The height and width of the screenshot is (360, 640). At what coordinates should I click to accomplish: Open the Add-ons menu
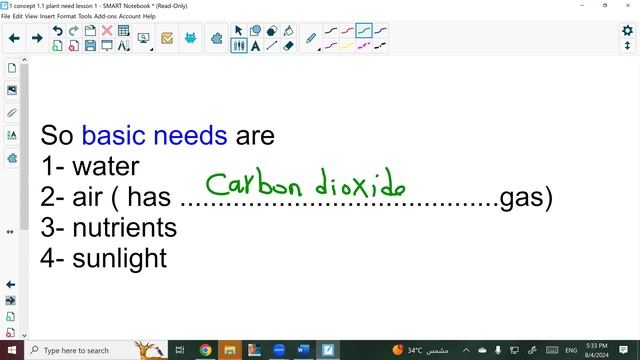105,16
